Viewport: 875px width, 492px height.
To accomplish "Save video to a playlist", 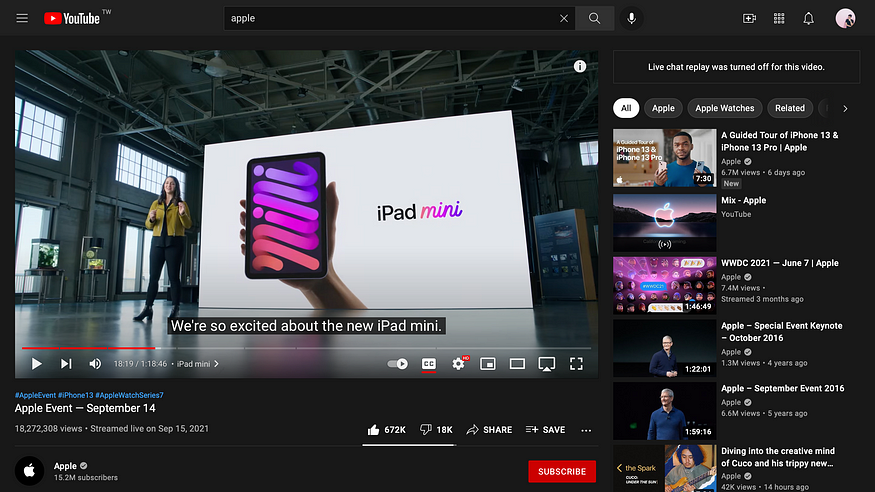I will click(x=545, y=430).
